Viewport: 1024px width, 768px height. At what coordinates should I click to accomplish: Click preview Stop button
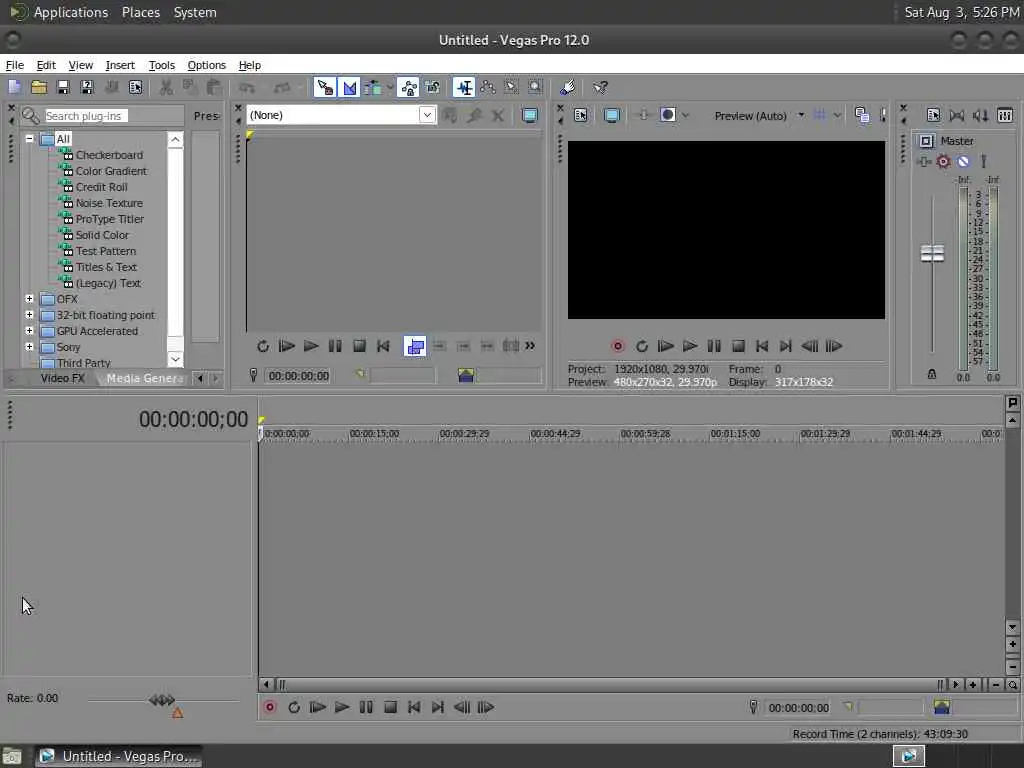tap(738, 346)
